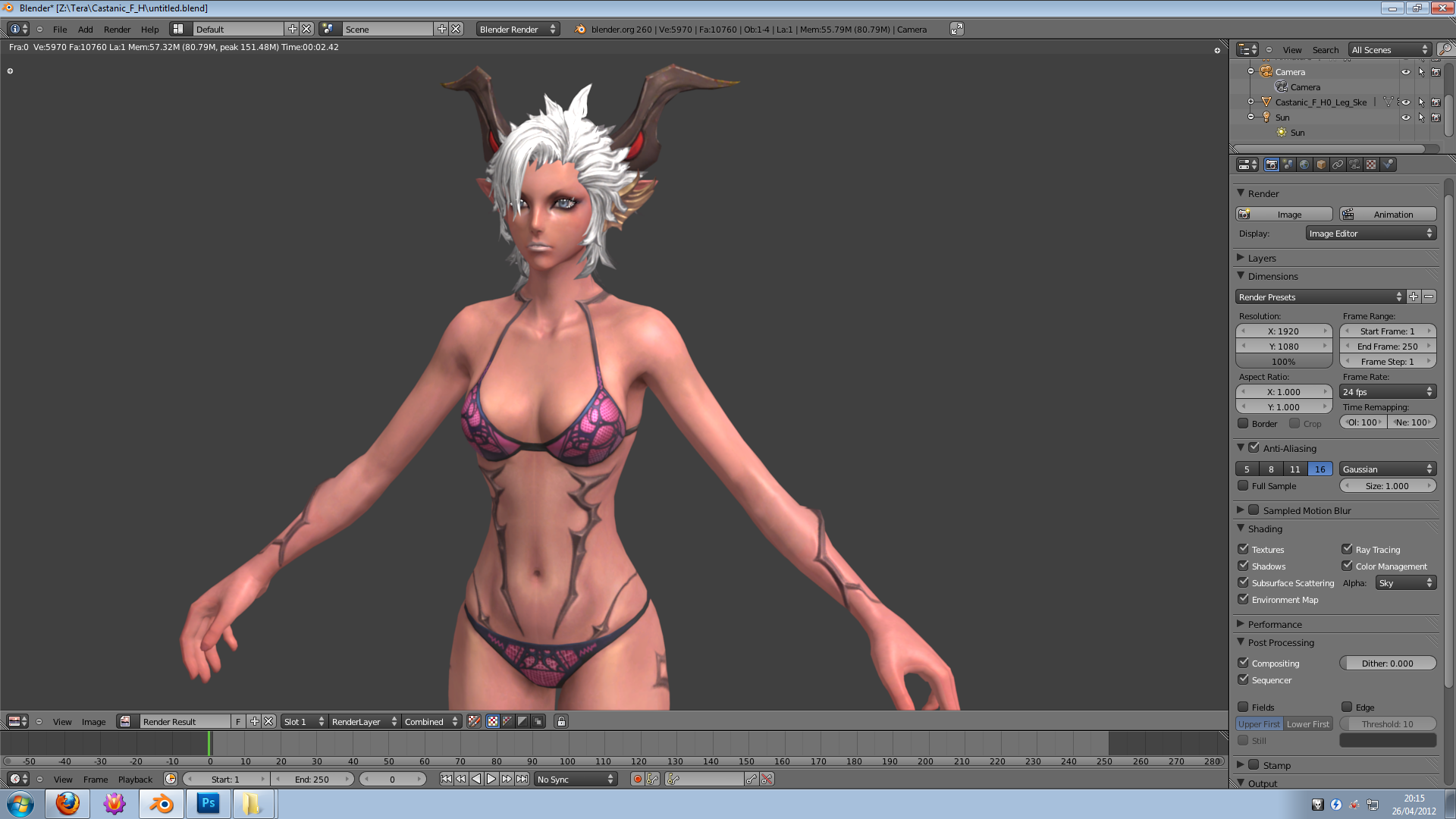Image resolution: width=1456 pixels, height=819 pixels.
Task: Toggle selectability of Camera in outliner
Action: click(1421, 72)
